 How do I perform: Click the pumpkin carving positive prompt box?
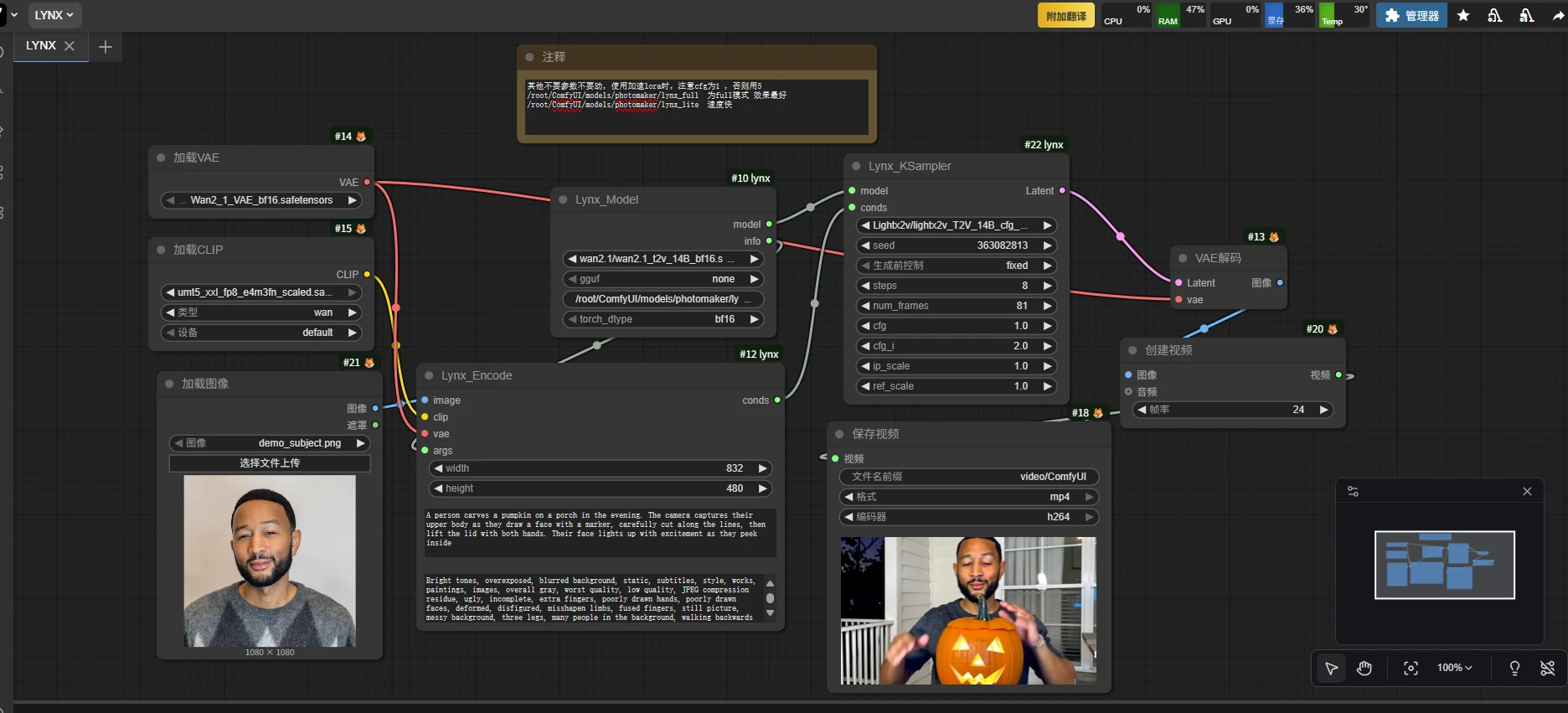pyautogui.click(x=600, y=532)
